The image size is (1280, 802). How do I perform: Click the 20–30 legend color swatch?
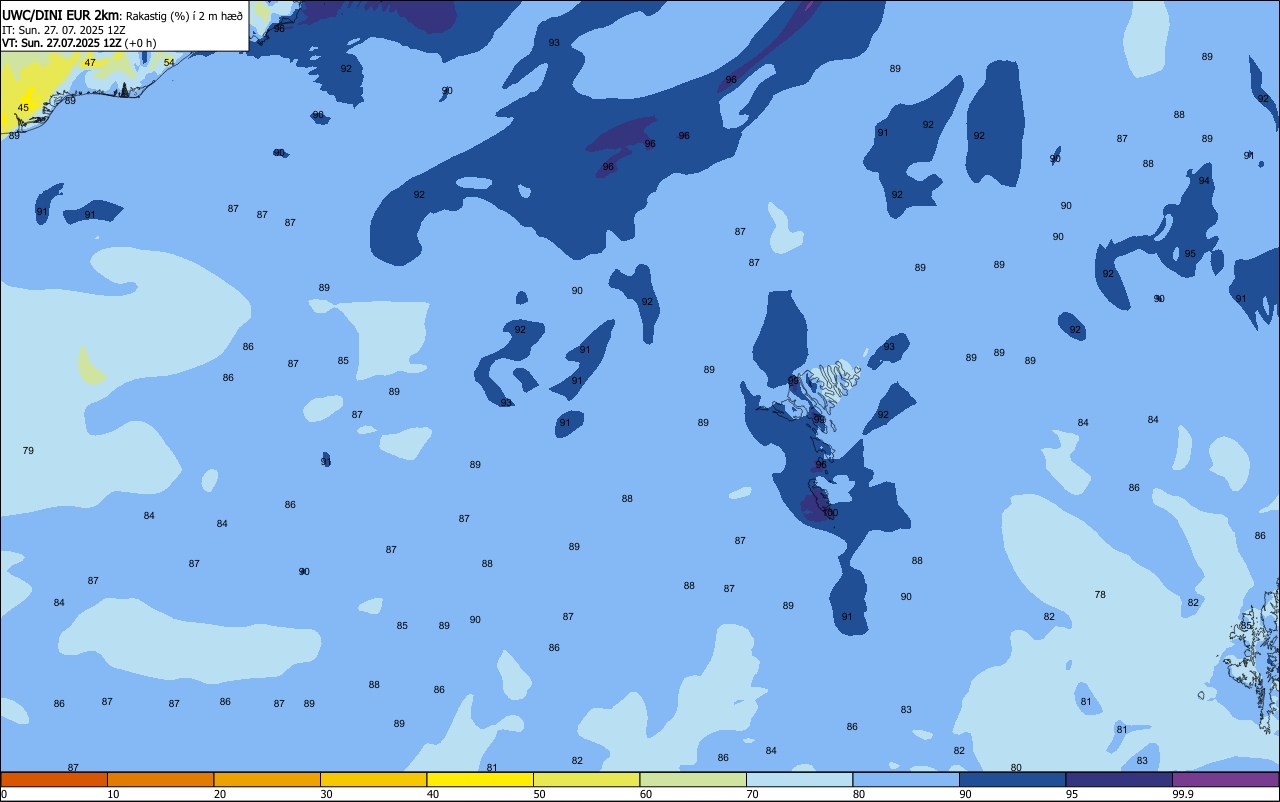[x=267, y=779]
